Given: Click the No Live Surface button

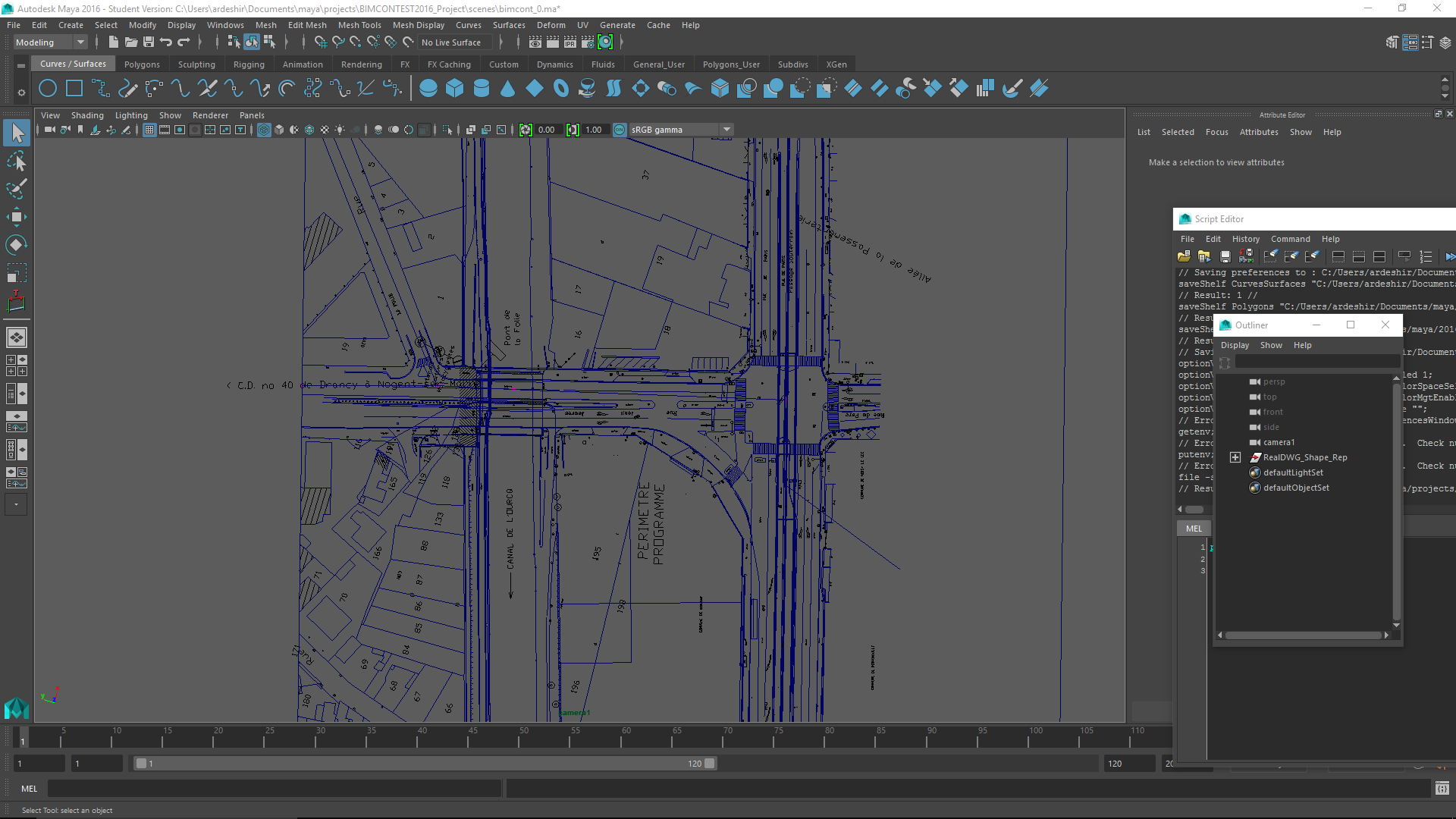Looking at the screenshot, I should [x=451, y=42].
